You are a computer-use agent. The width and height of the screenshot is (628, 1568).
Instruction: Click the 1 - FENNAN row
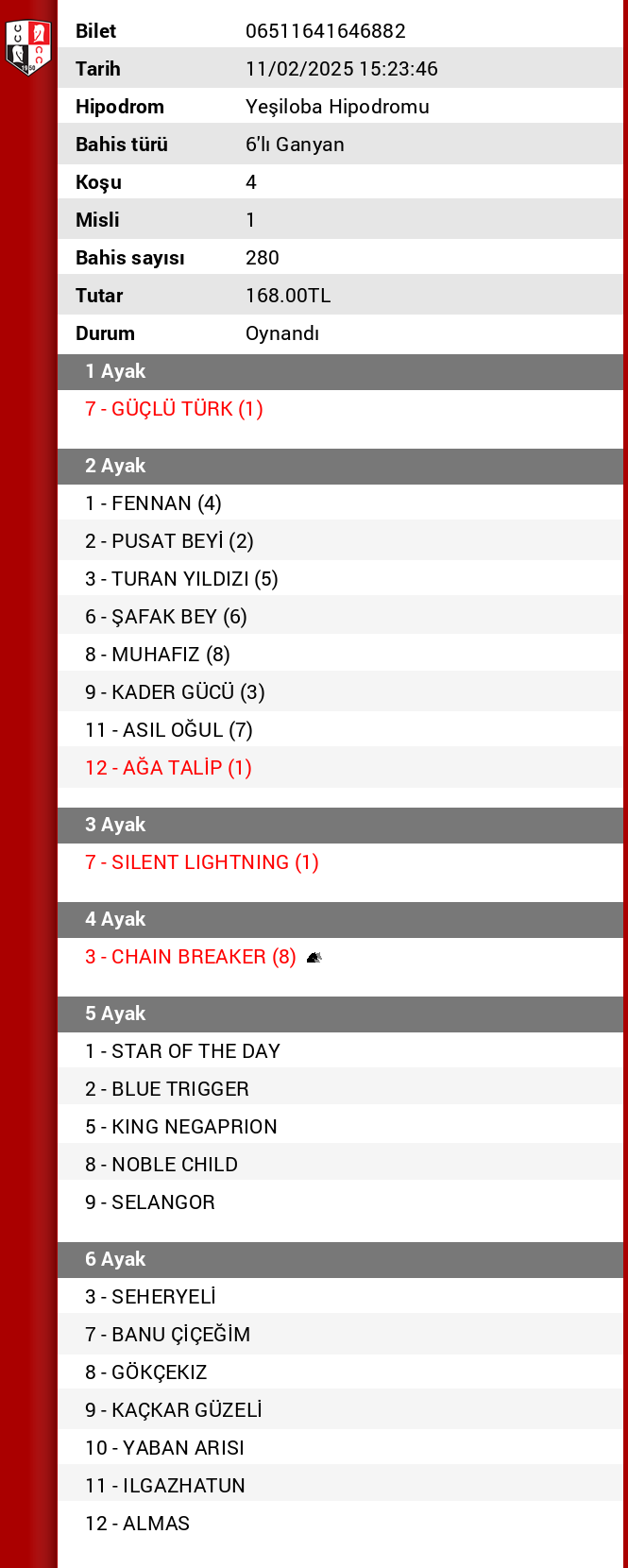(x=153, y=503)
